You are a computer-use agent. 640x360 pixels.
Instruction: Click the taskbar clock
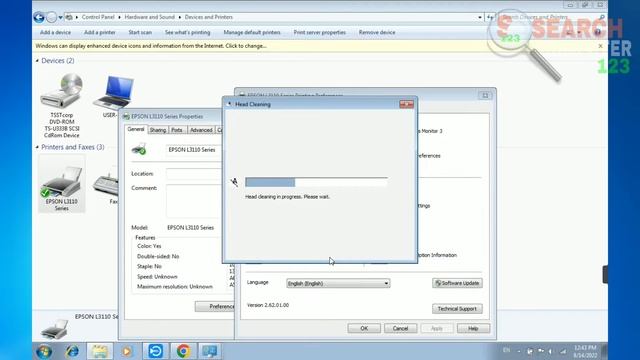585,351
